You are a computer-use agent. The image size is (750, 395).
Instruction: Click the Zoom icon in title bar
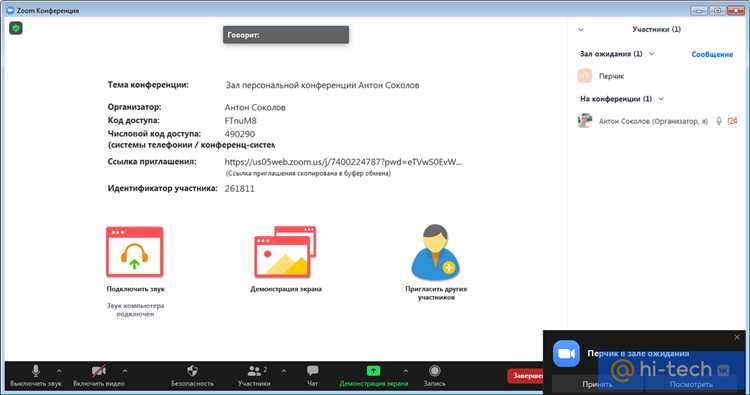(10, 10)
